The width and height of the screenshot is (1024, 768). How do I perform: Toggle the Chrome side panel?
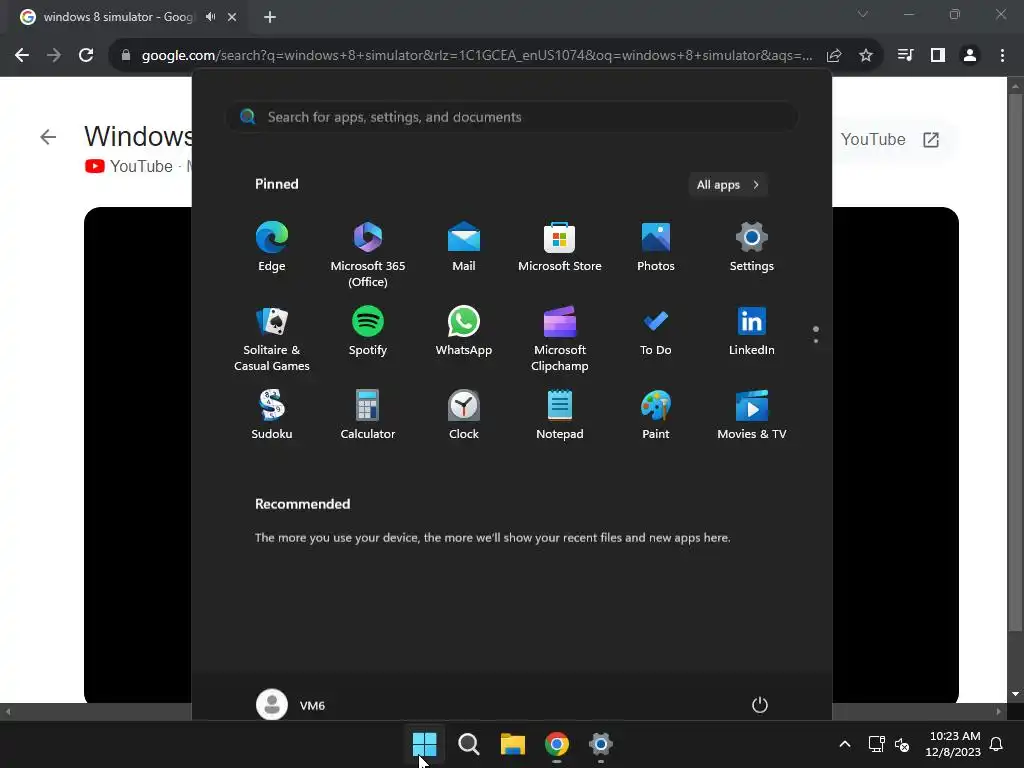coord(938,56)
